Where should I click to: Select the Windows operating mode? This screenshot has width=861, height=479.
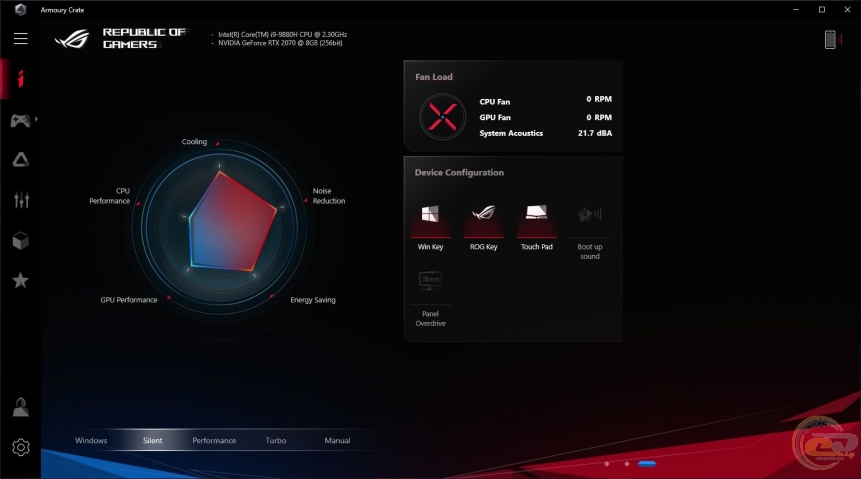[x=91, y=441]
